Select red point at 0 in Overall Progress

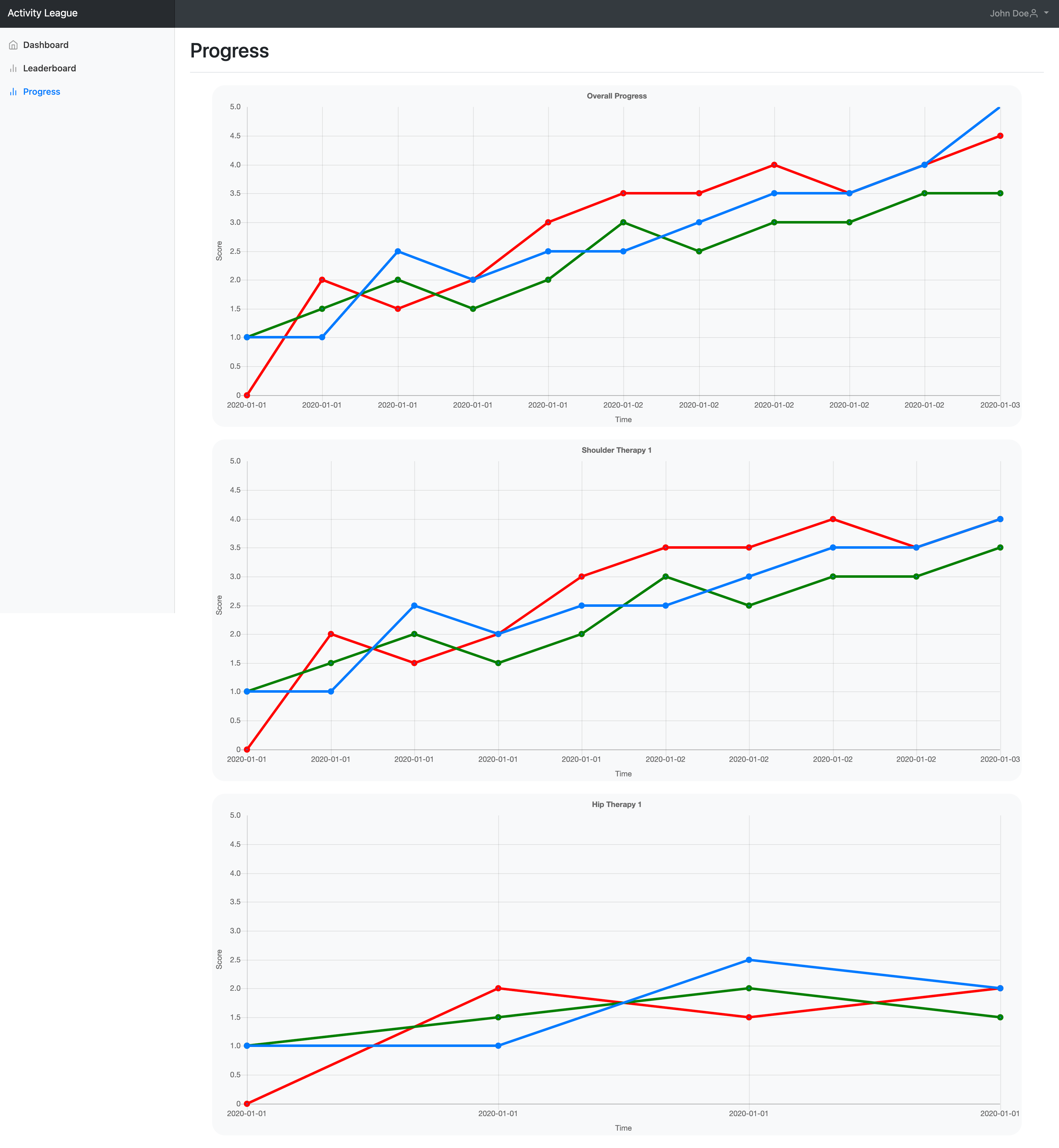[x=247, y=396]
